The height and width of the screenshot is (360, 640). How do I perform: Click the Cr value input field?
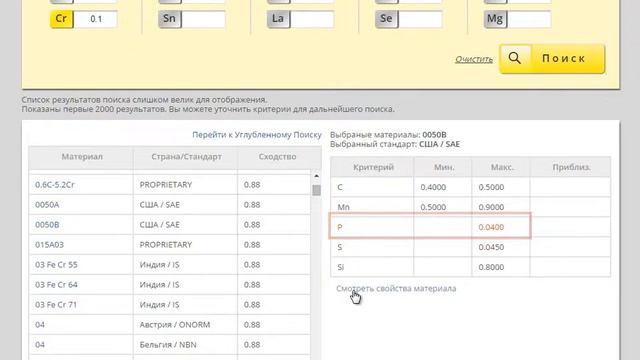tap(96, 19)
